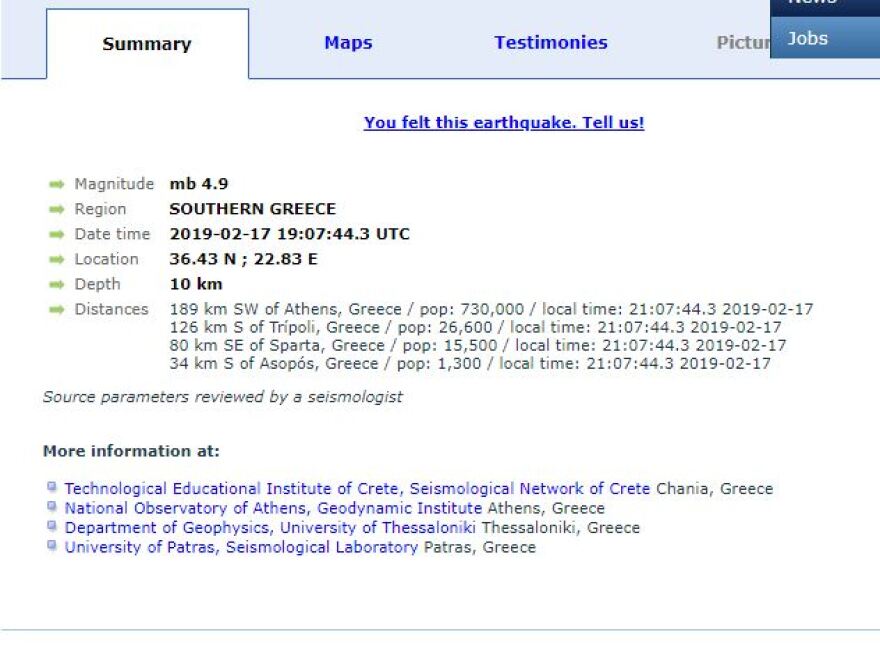
Task: Select the green arrow beside Date time
Action: pos(56,234)
